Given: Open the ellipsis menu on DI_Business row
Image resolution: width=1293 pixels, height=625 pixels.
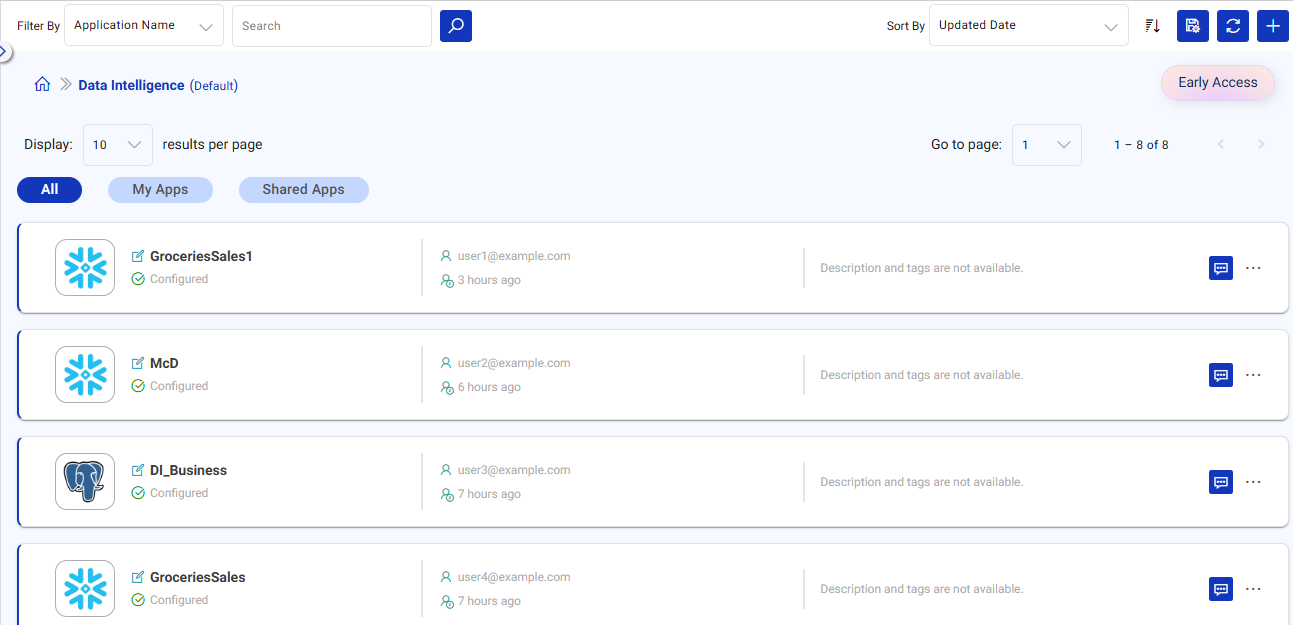Looking at the screenshot, I should coord(1254,481).
